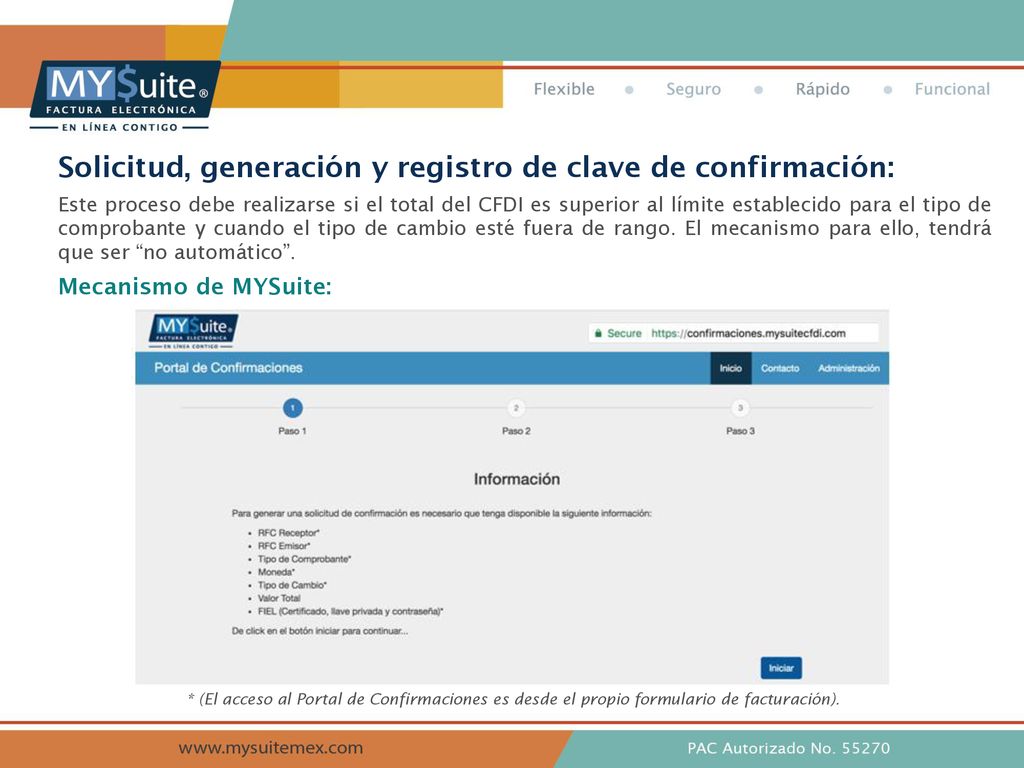The width and height of the screenshot is (1024, 768).
Task: Click the Seguro header word
Action: (x=694, y=89)
